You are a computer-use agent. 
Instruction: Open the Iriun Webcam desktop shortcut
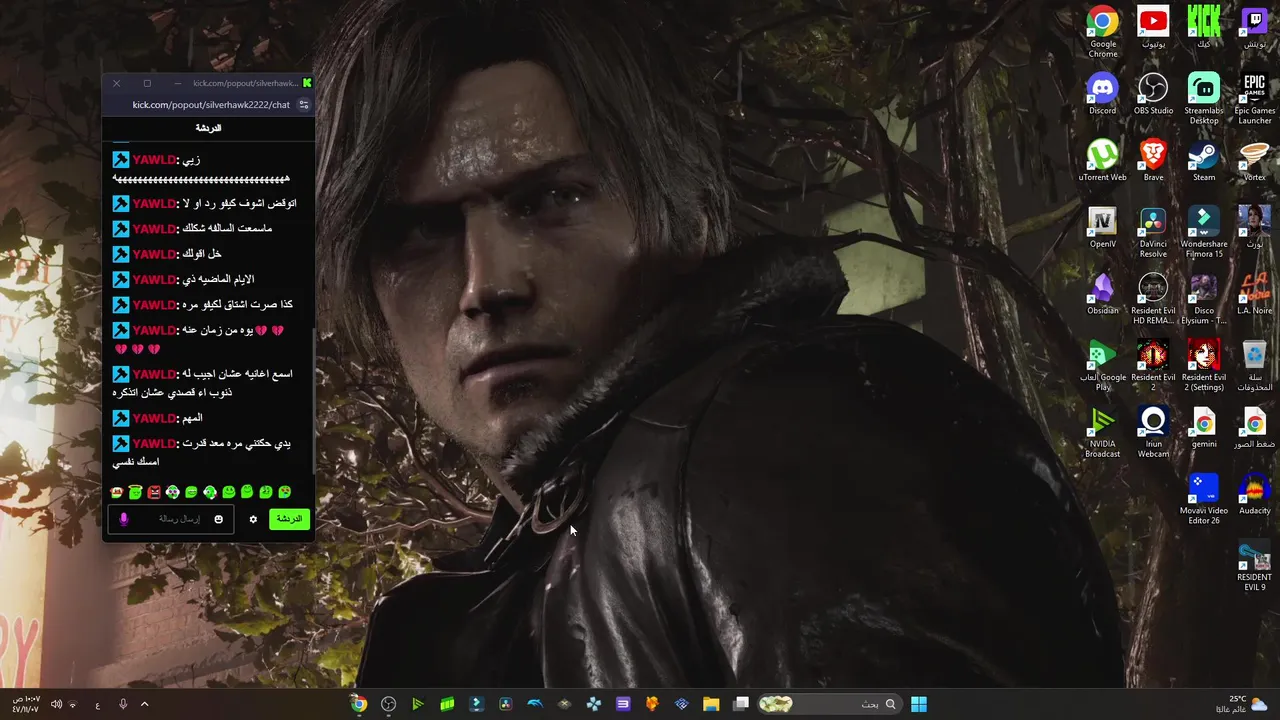pyautogui.click(x=1153, y=432)
